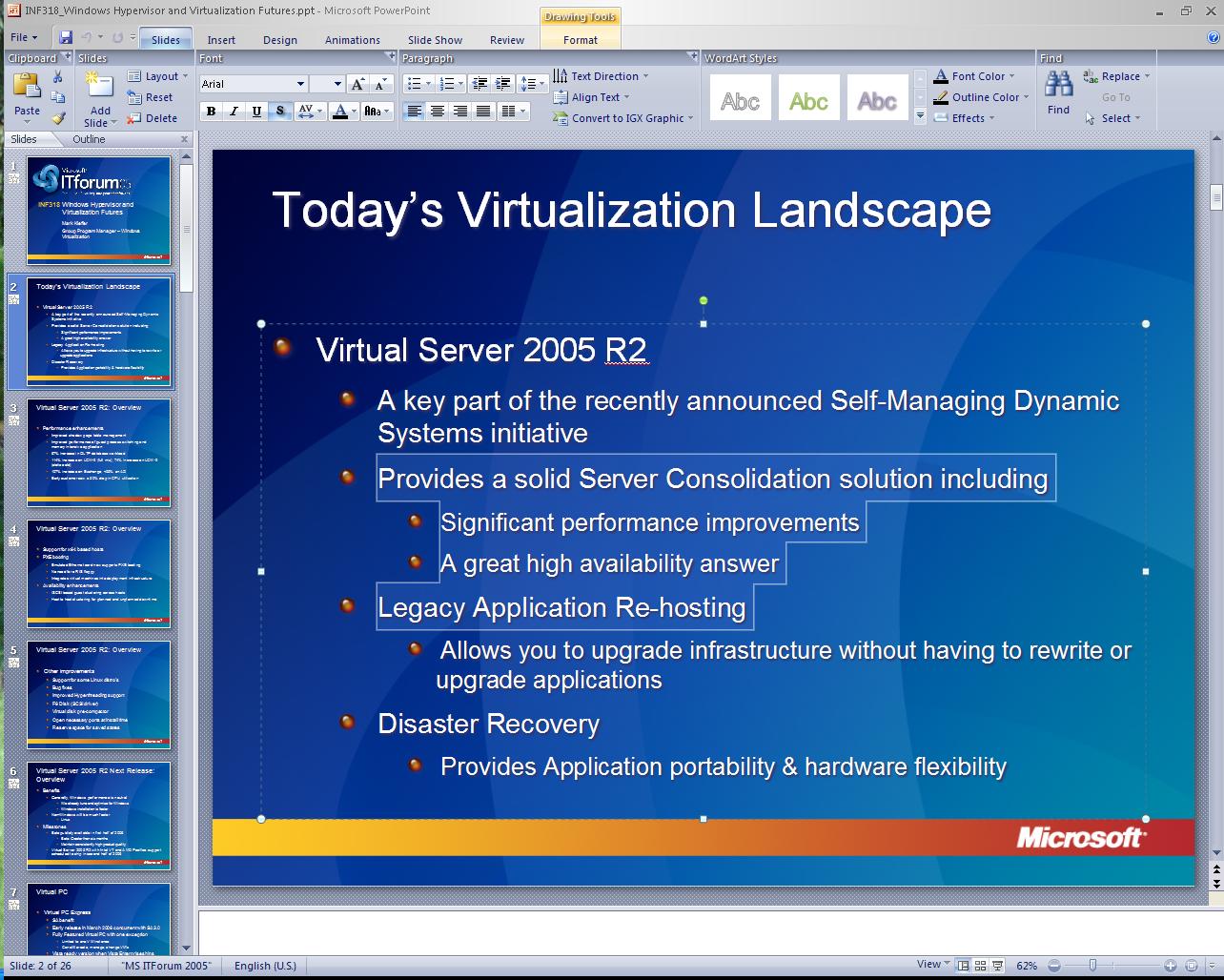Select slide 1 ITforum title thumbnail

tap(99, 211)
